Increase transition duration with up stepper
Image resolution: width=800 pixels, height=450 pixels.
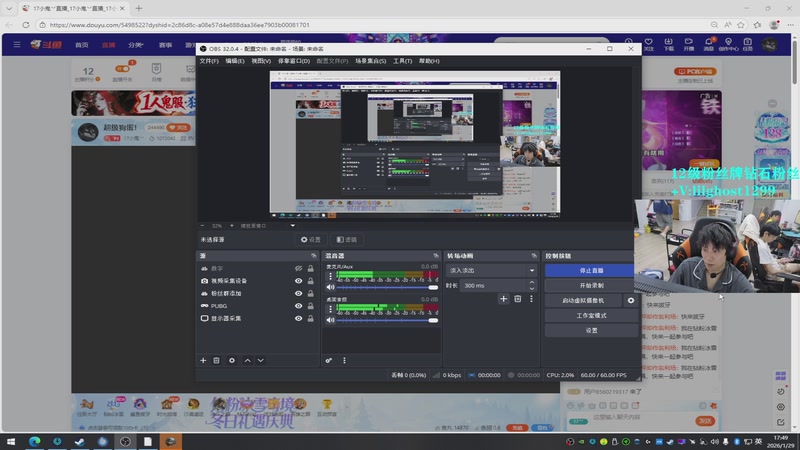pyautogui.click(x=532, y=283)
